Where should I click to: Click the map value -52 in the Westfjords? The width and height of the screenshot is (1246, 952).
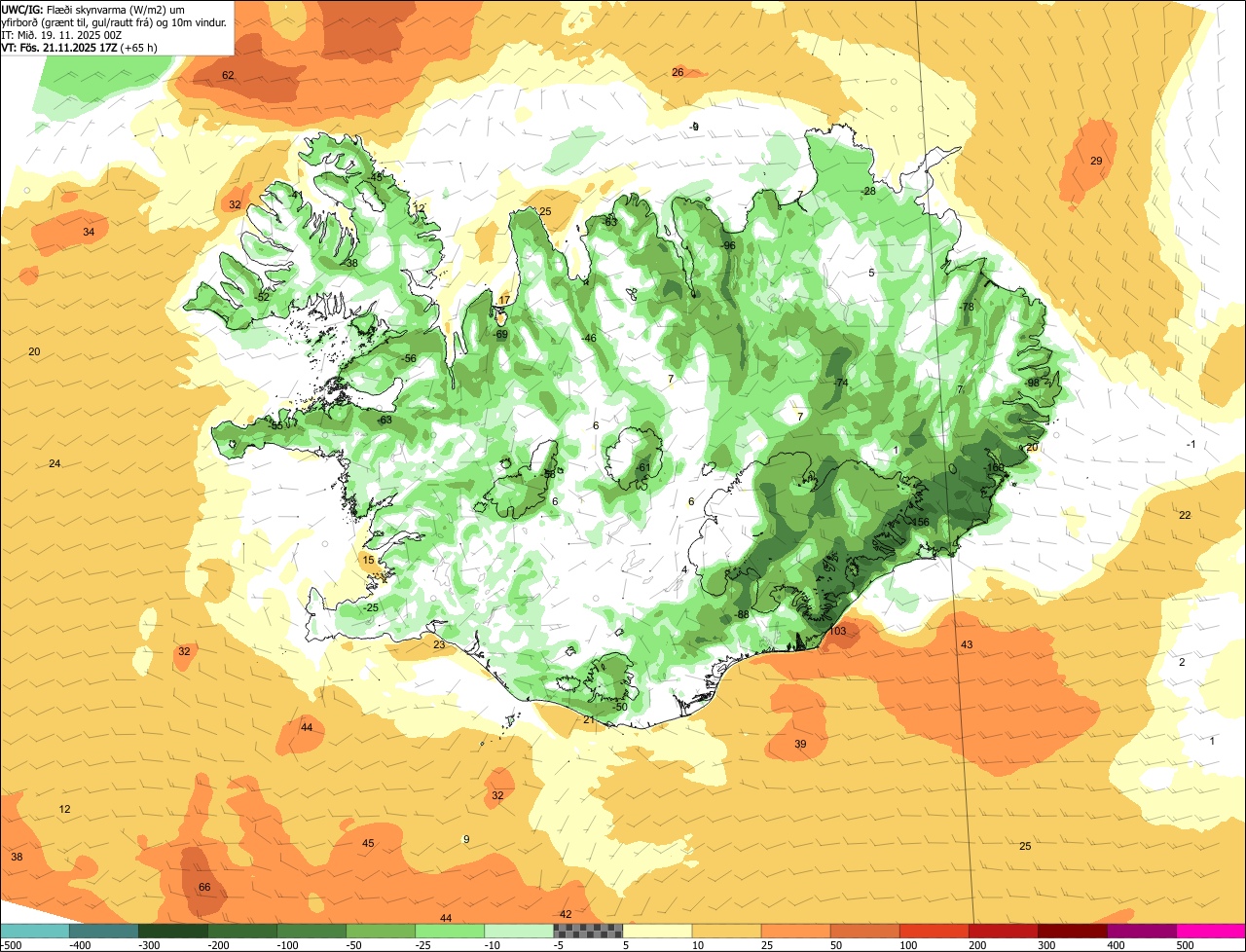coord(262,296)
